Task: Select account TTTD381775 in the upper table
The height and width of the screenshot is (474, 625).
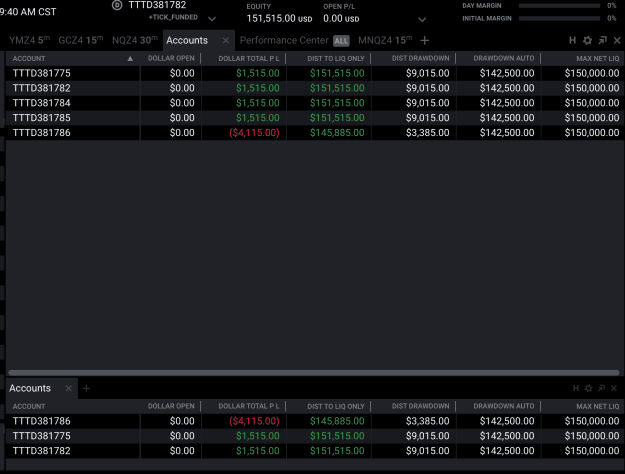Action: coord(41,73)
